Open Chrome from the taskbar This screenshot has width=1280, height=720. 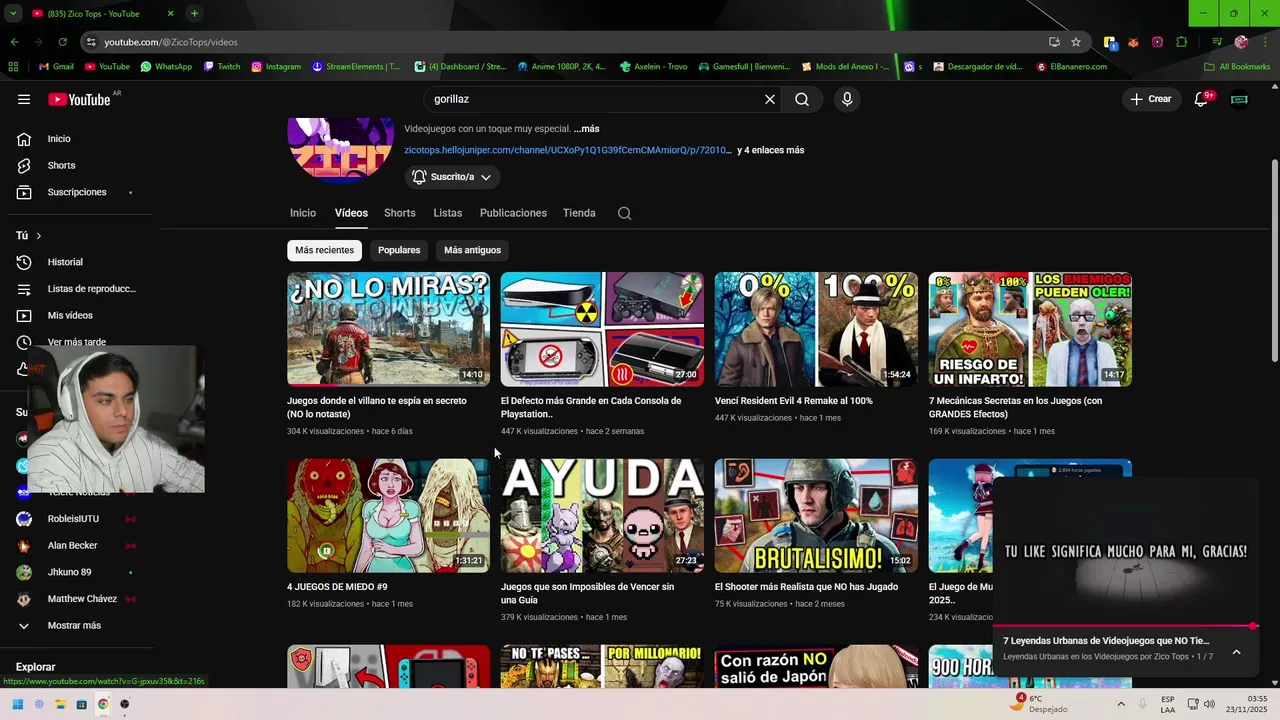click(103, 704)
